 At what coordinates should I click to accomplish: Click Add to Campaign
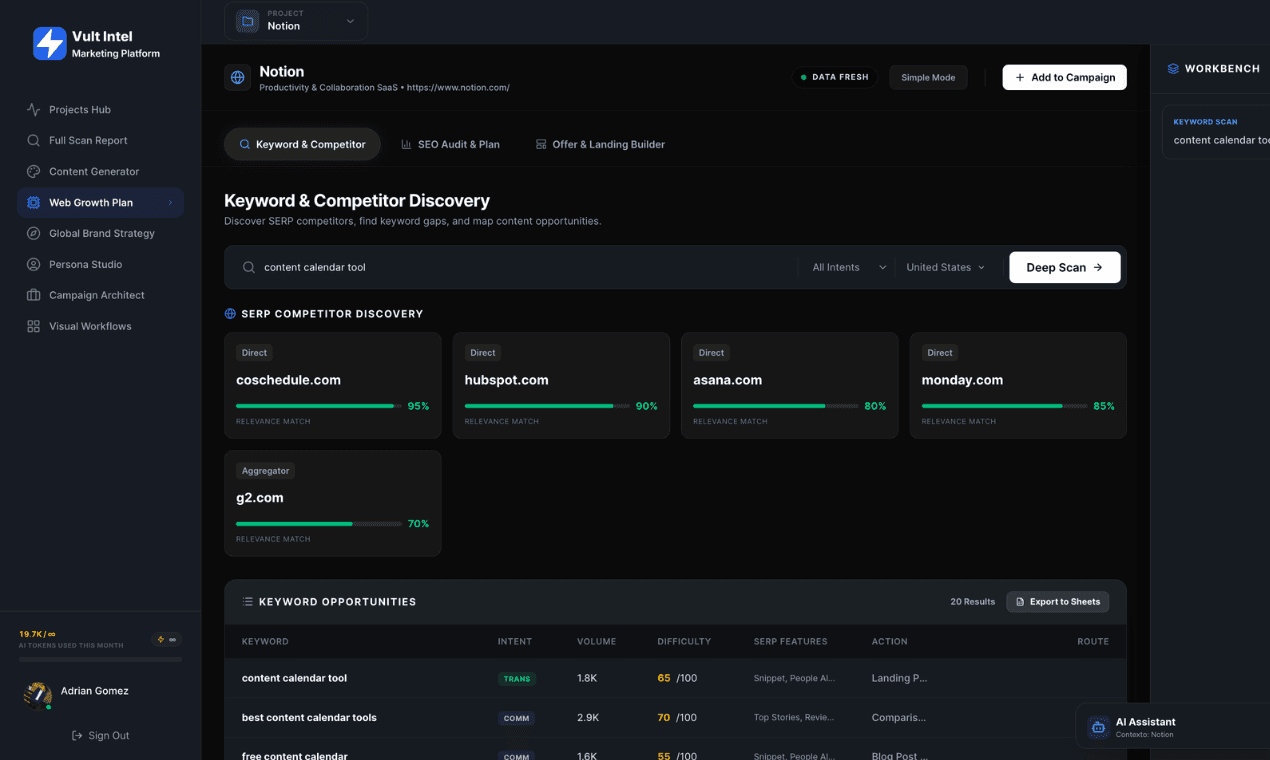click(x=1064, y=77)
